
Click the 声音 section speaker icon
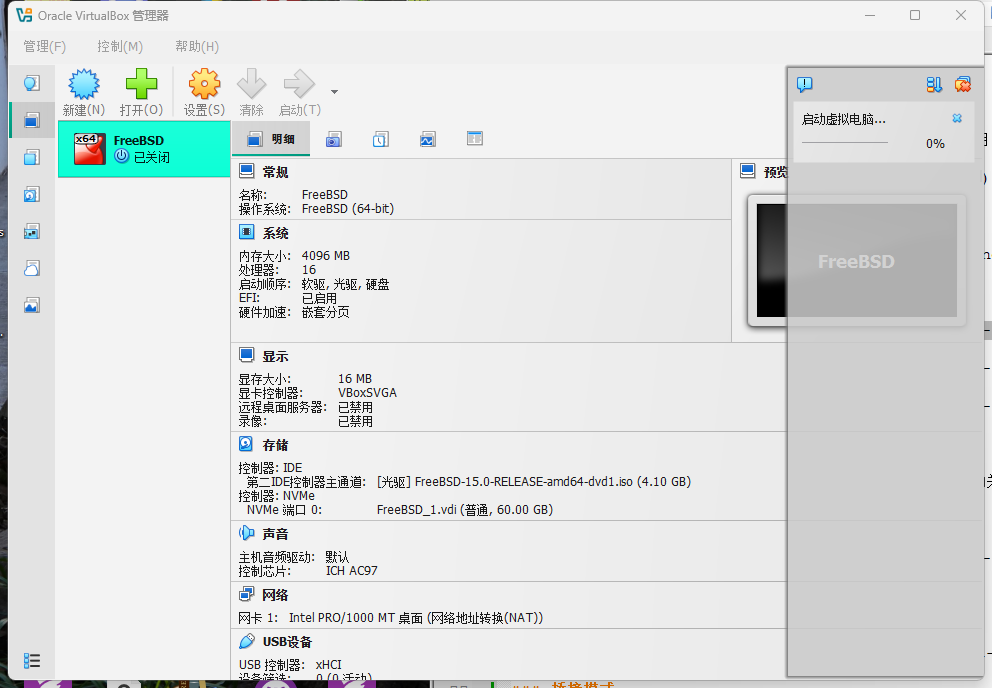coord(247,534)
